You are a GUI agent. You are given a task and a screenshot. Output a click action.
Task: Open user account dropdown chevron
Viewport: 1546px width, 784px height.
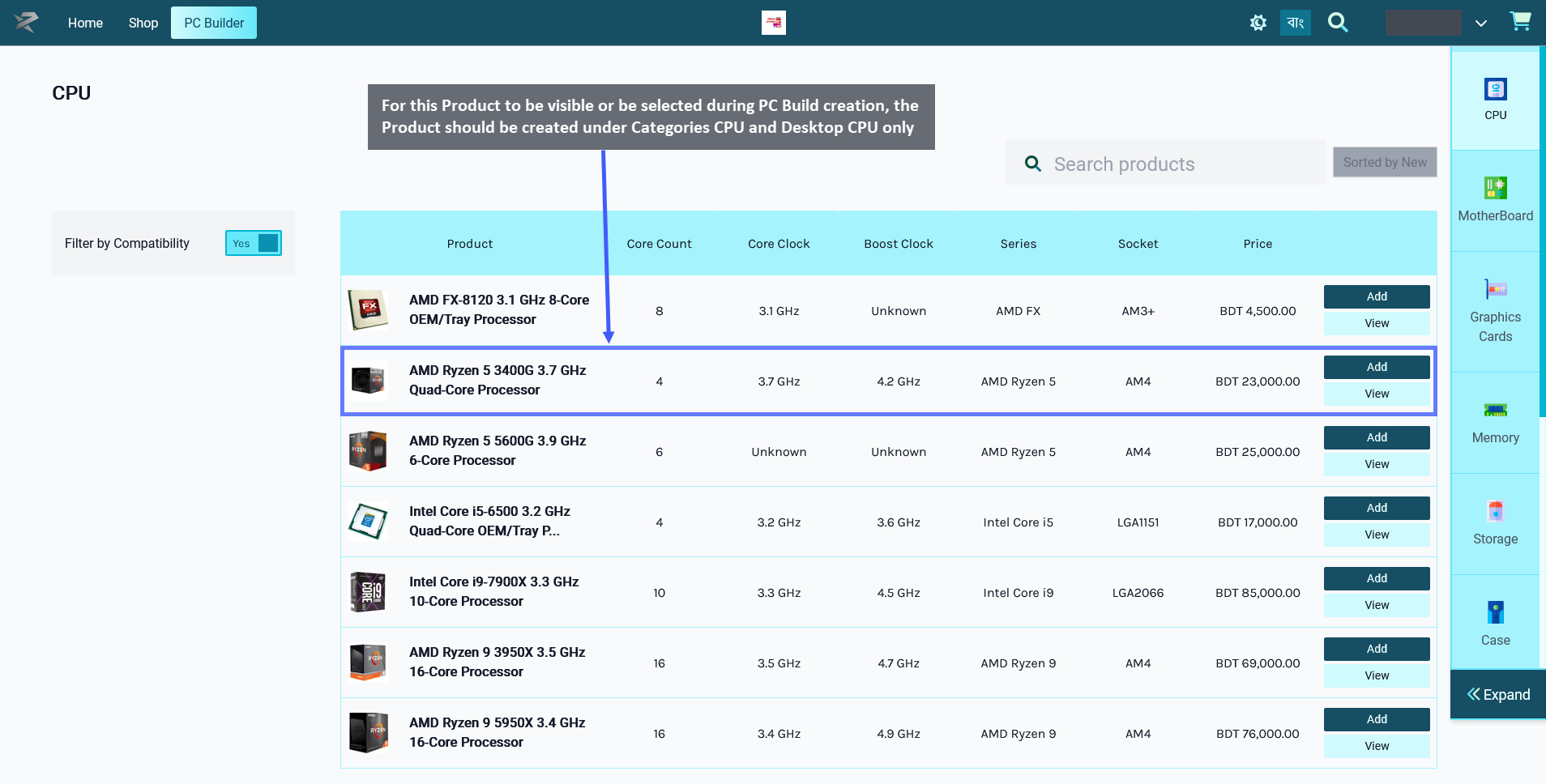point(1480,23)
